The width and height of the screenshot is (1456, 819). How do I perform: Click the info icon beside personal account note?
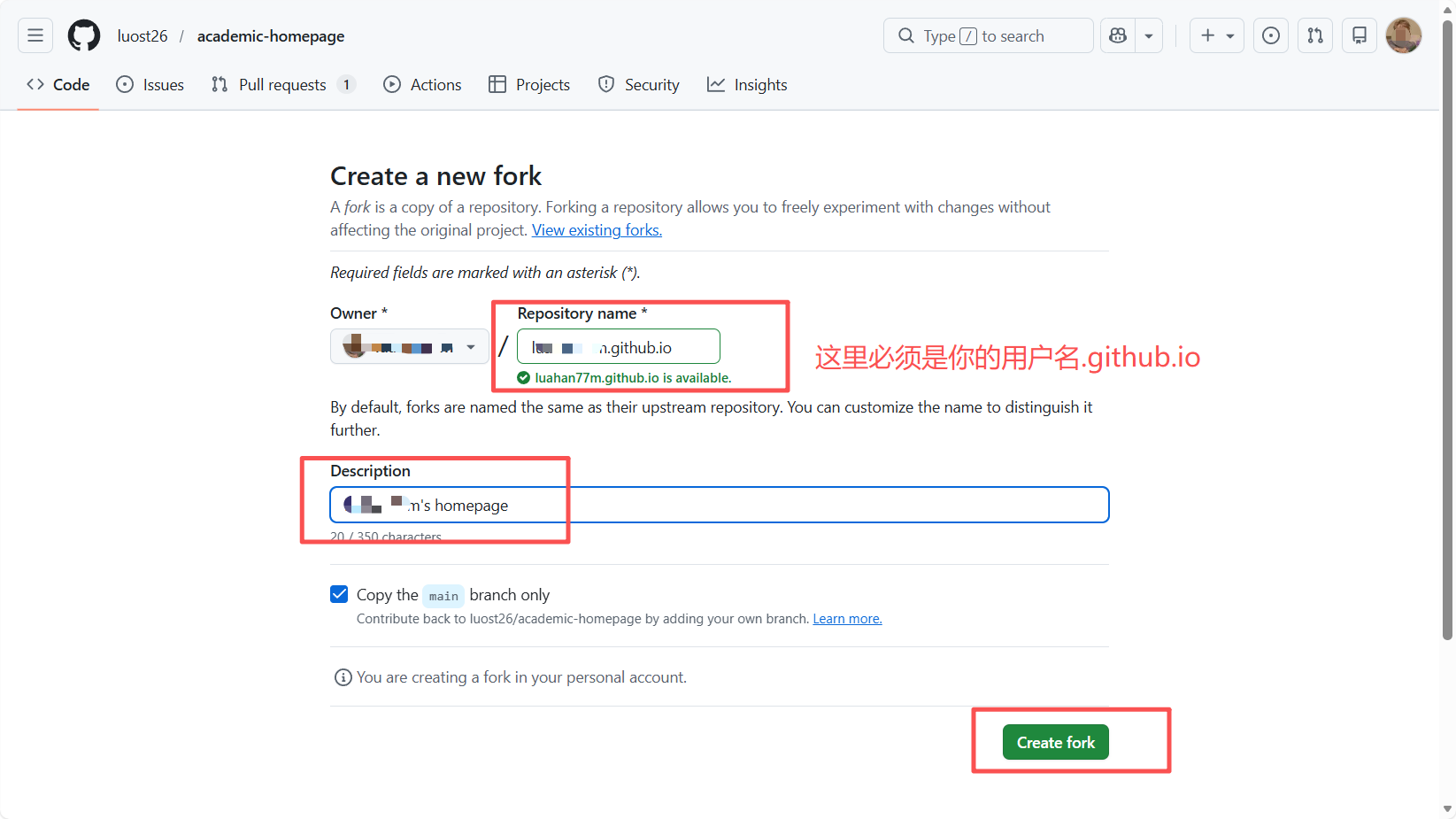click(x=343, y=677)
